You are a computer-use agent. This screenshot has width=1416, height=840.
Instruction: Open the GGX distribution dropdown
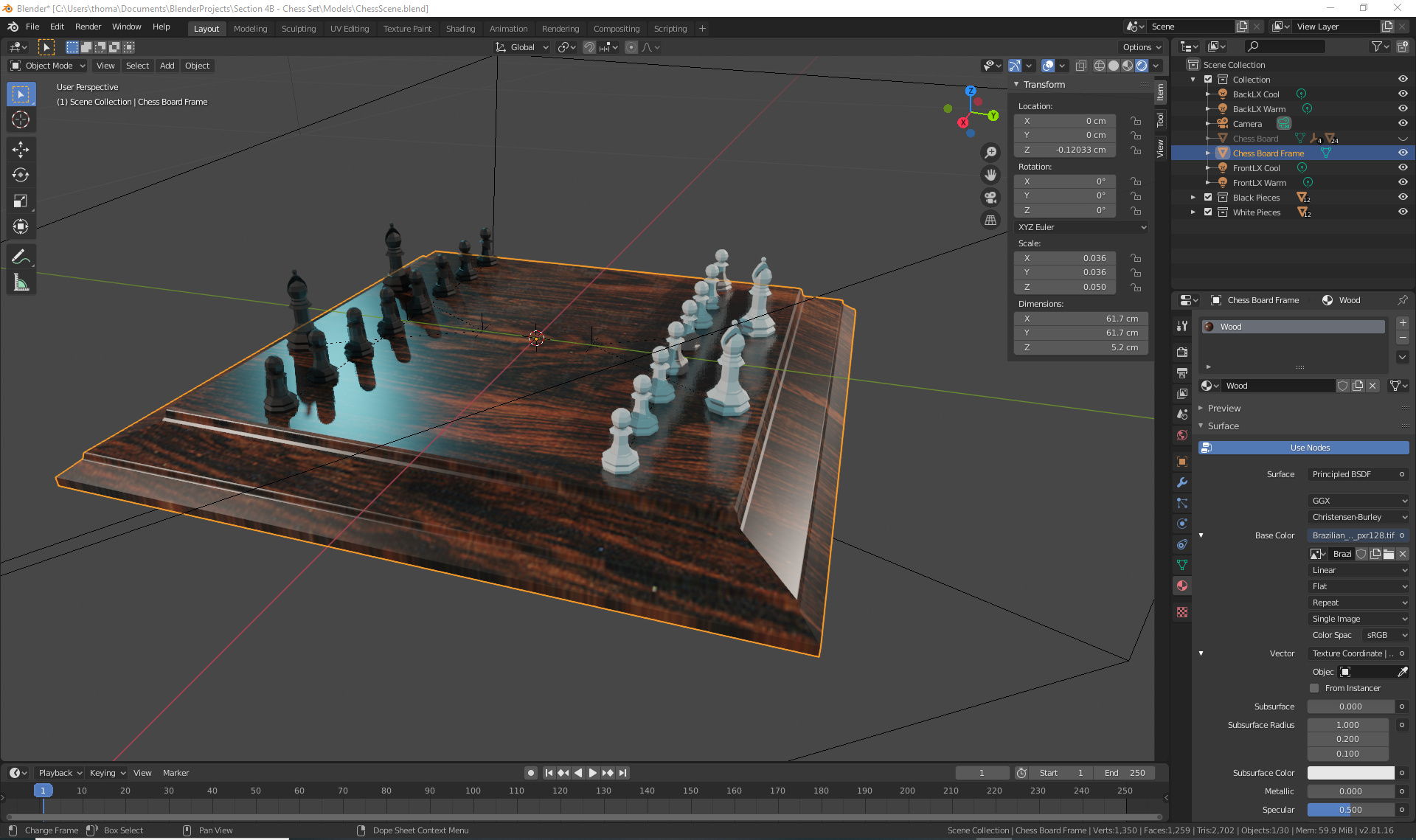point(1357,501)
